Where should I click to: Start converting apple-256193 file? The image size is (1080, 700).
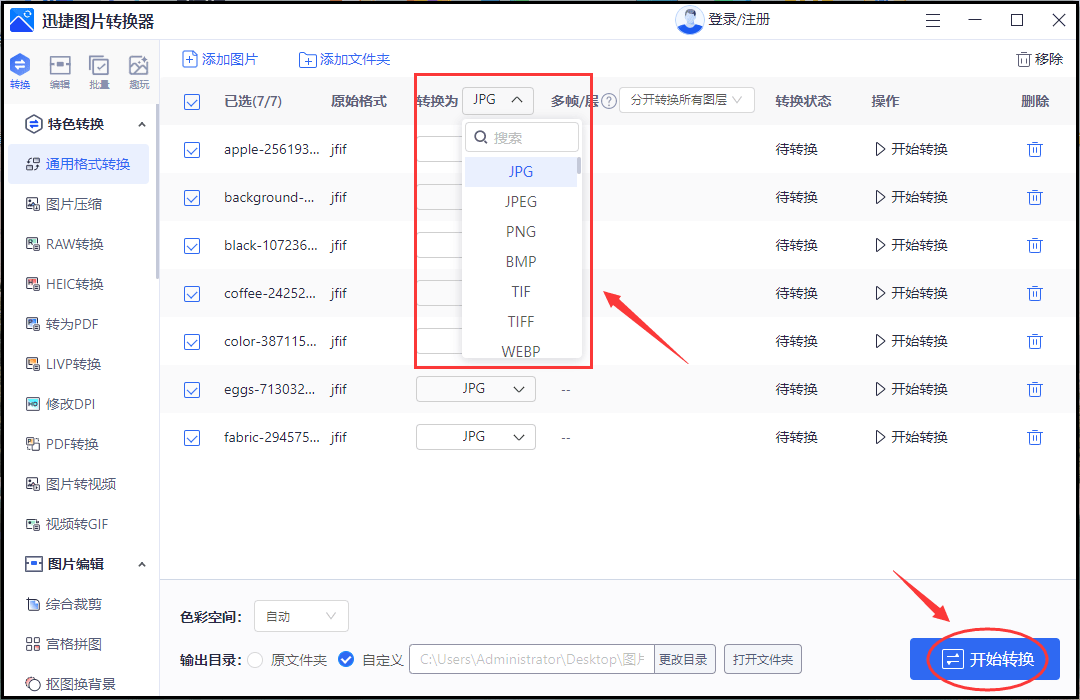[x=911, y=150]
